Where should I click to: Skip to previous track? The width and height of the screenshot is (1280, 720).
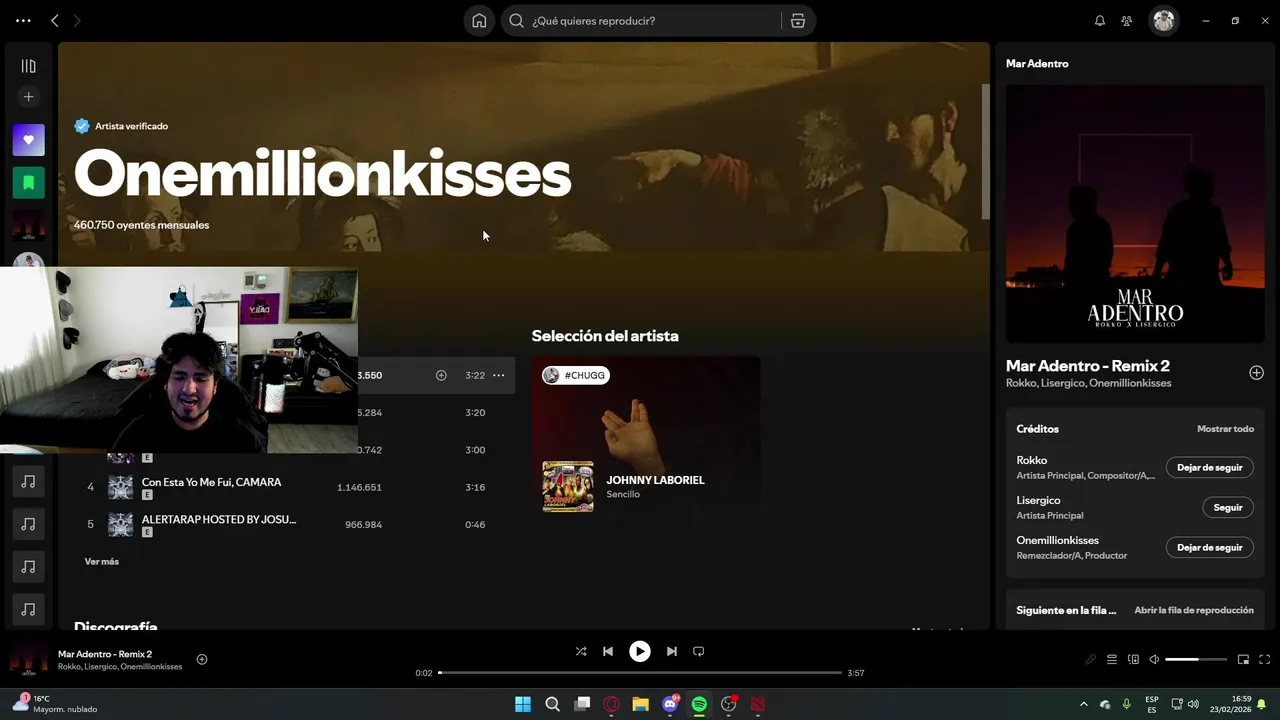point(608,651)
